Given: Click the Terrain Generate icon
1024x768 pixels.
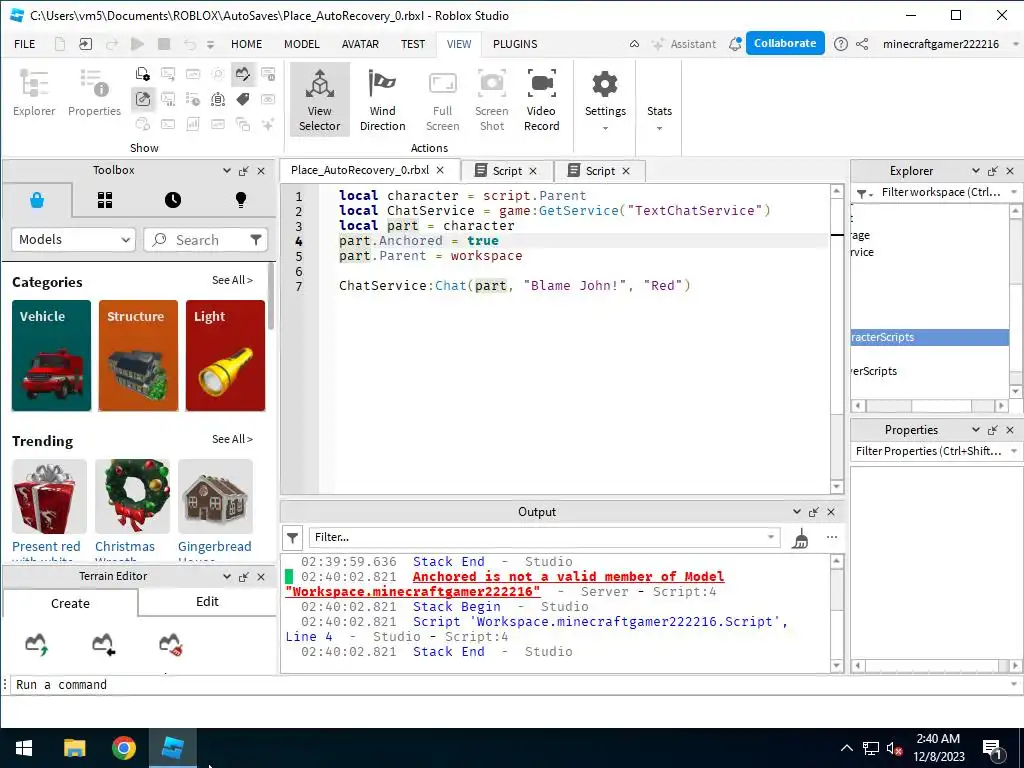Looking at the screenshot, I should pyautogui.click(x=36, y=644).
